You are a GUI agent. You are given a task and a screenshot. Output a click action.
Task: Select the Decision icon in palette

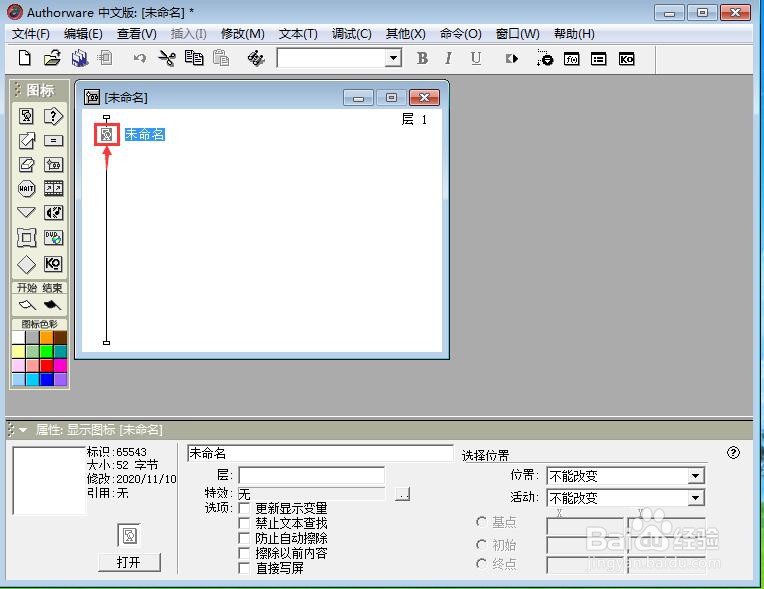point(53,116)
